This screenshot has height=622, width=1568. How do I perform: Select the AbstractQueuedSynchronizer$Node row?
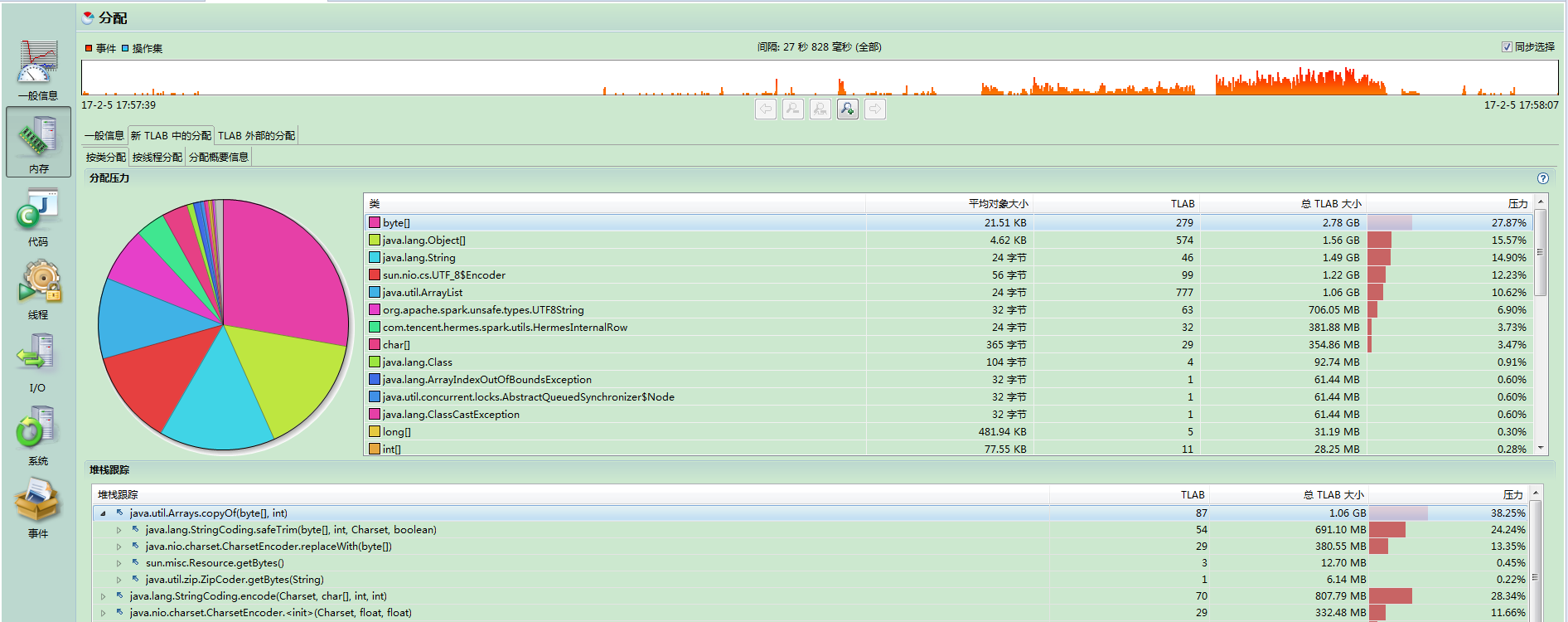pos(948,397)
